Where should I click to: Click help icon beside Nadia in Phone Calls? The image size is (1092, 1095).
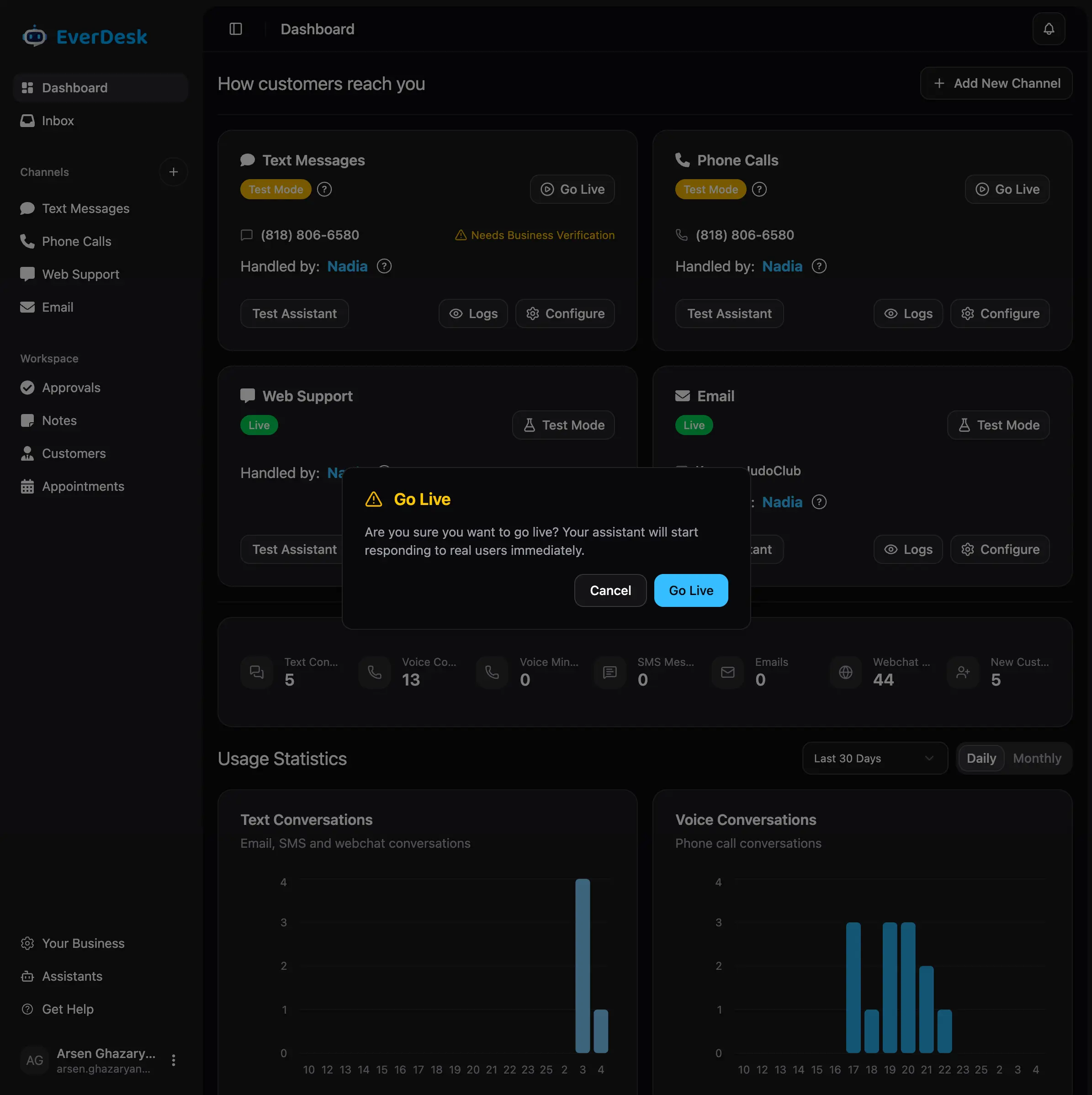[819, 266]
